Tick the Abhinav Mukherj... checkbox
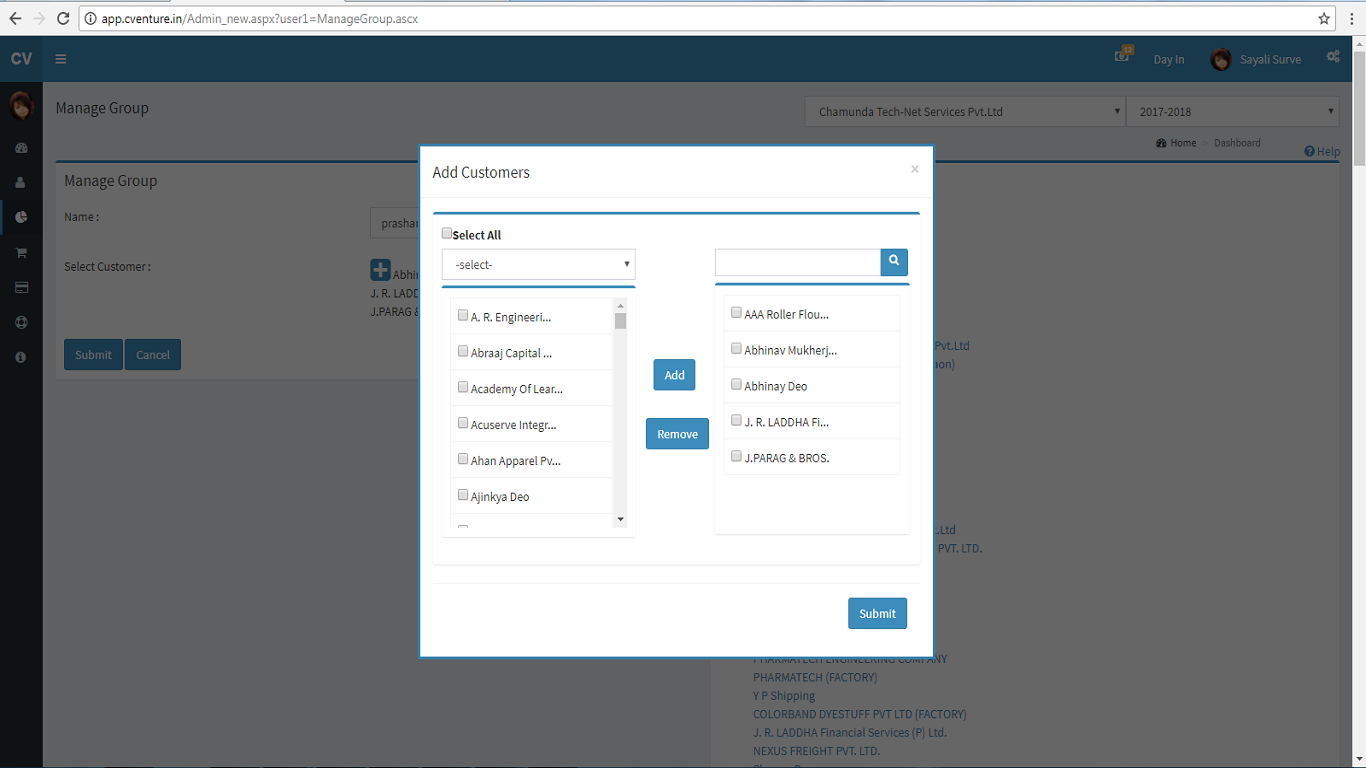1366x768 pixels. pyautogui.click(x=737, y=349)
